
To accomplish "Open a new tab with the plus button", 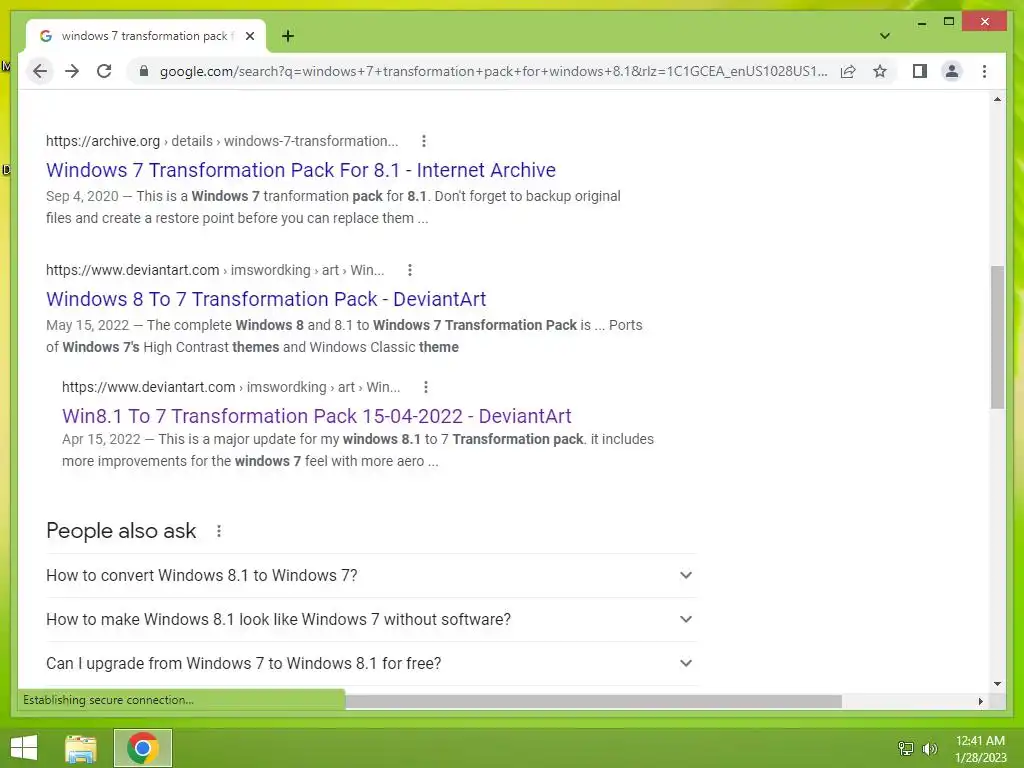I will point(288,36).
